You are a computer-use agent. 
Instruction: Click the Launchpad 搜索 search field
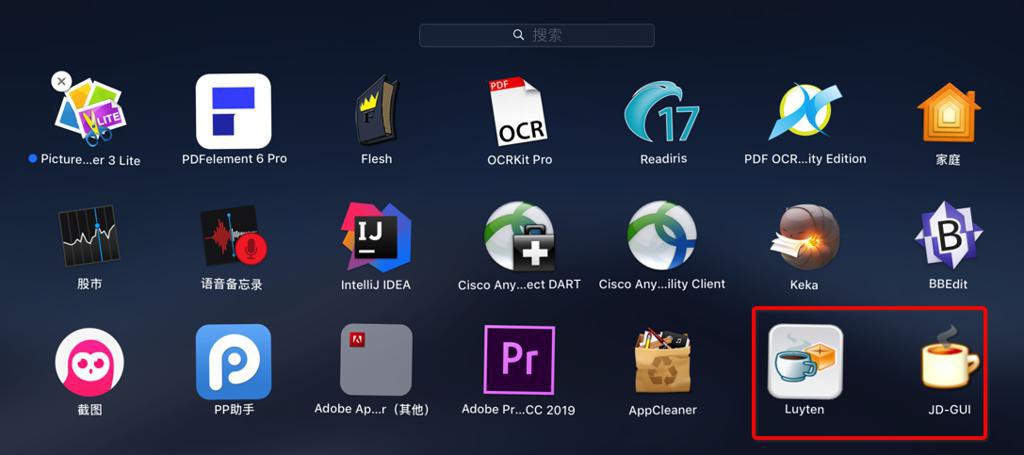(x=537, y=35)
